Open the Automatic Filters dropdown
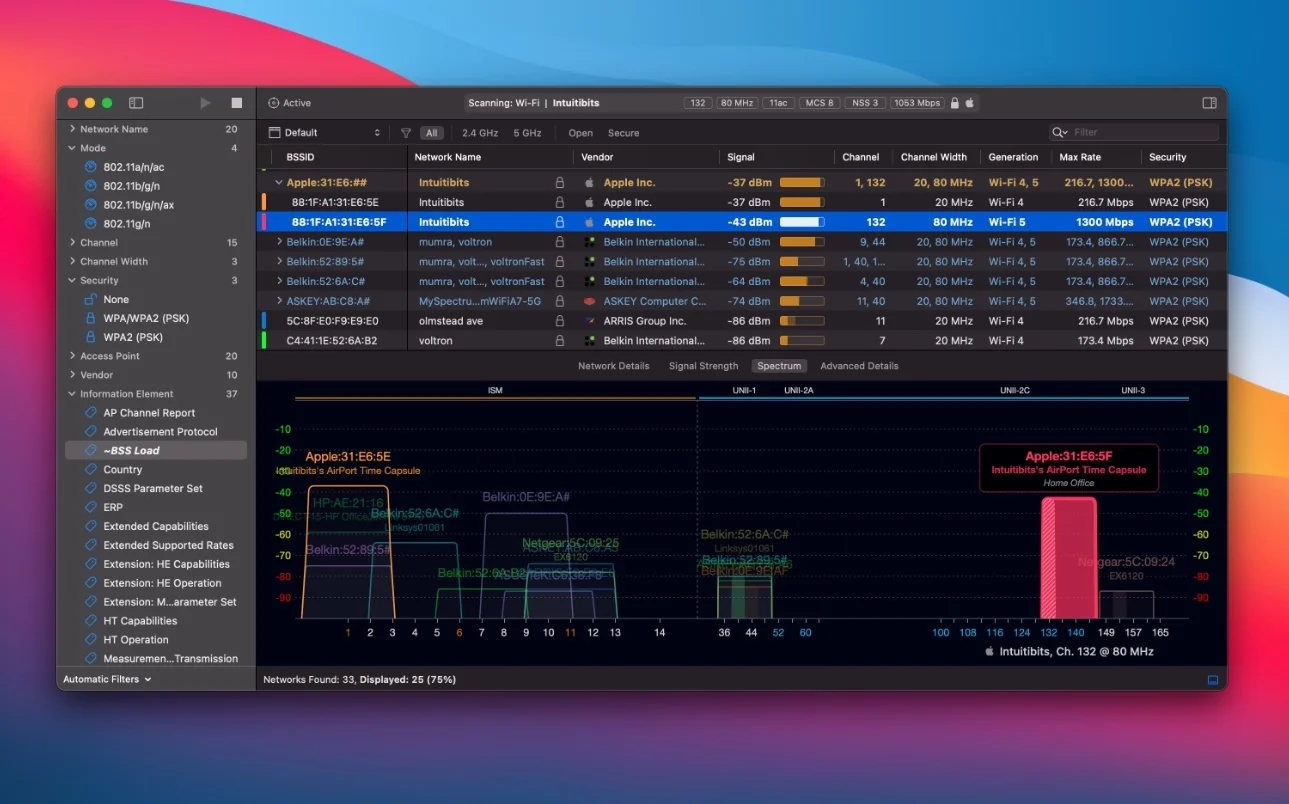 point(107,680)
